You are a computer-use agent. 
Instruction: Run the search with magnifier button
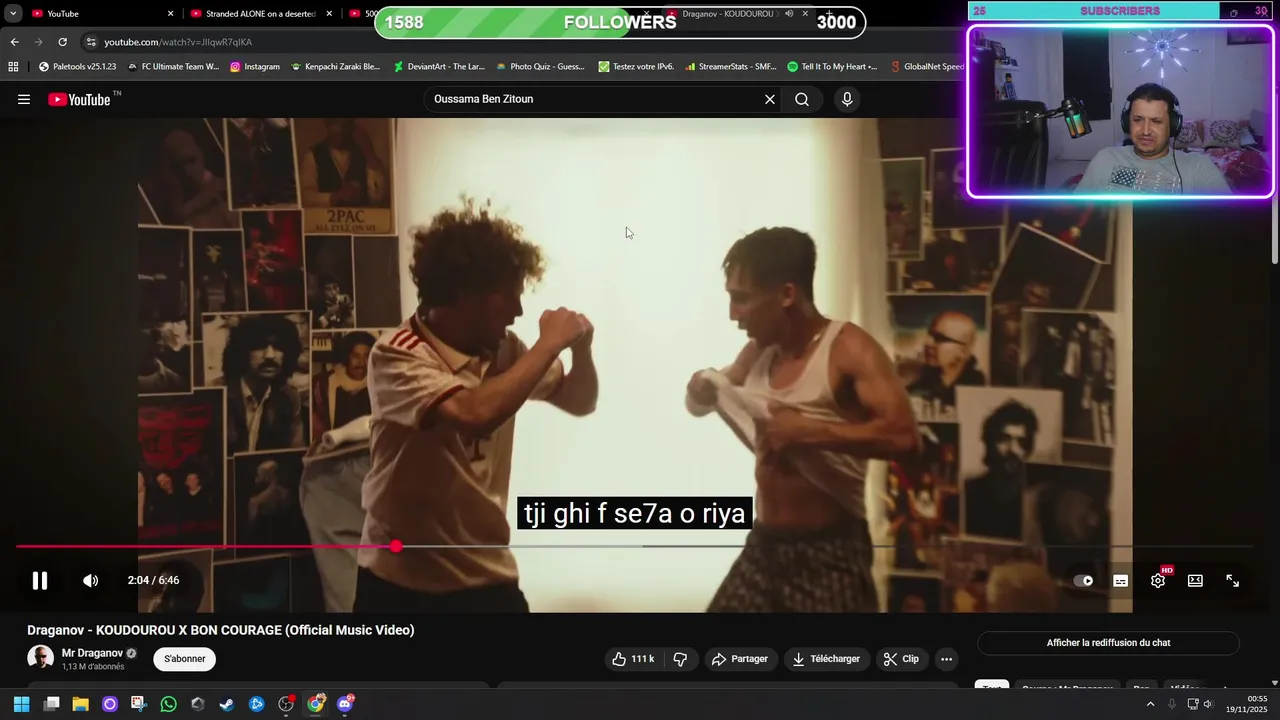pyautogui.click(x=802, y=99)
